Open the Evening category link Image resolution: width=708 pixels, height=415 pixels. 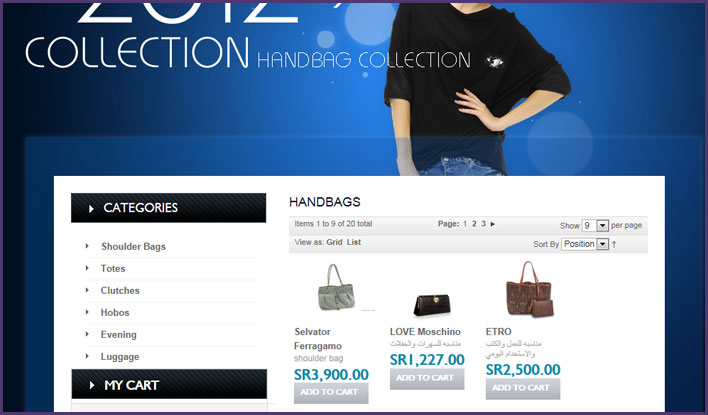point(118,335)
